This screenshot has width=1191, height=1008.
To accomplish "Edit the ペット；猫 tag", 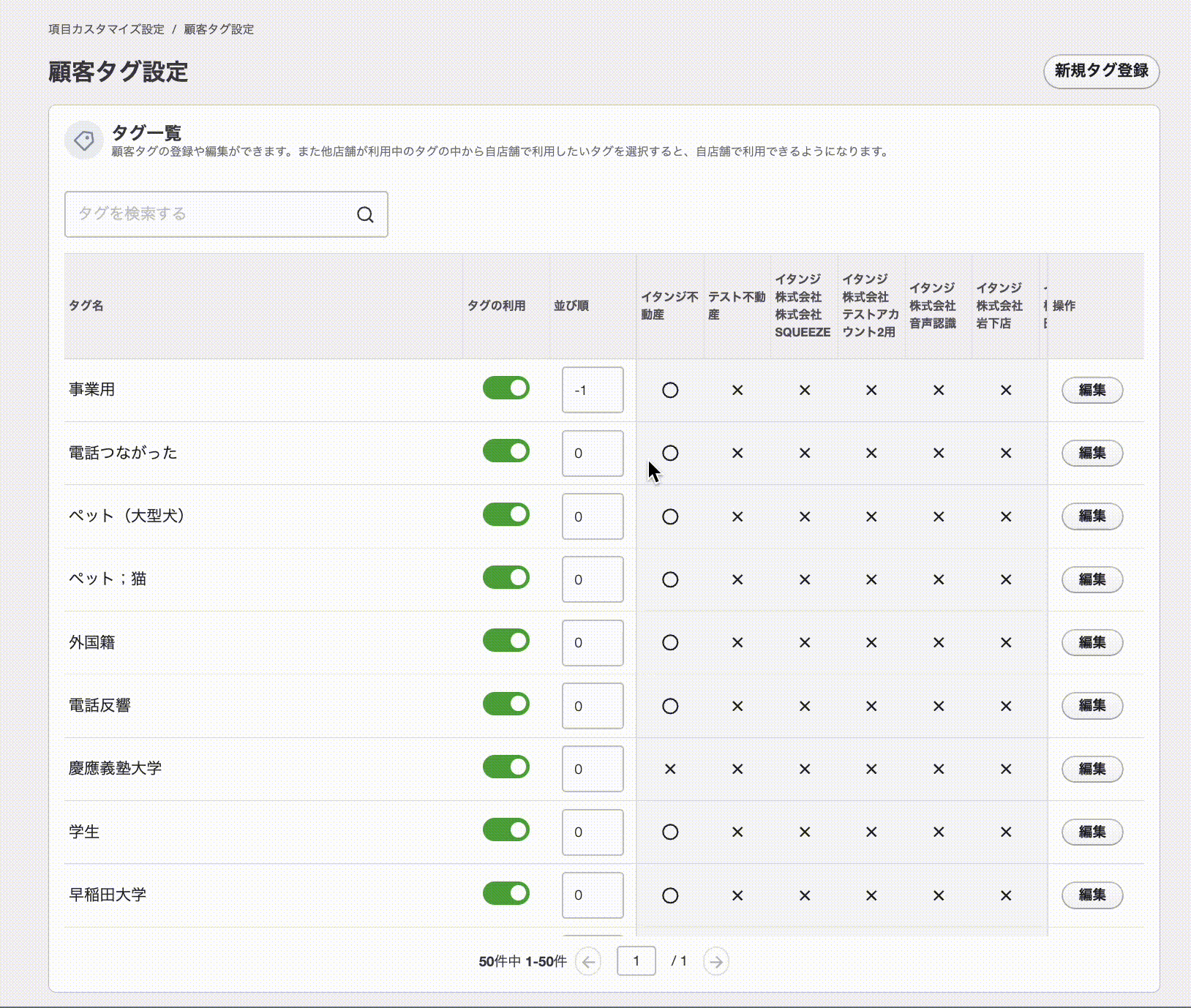I will [x=1092, y=579].
